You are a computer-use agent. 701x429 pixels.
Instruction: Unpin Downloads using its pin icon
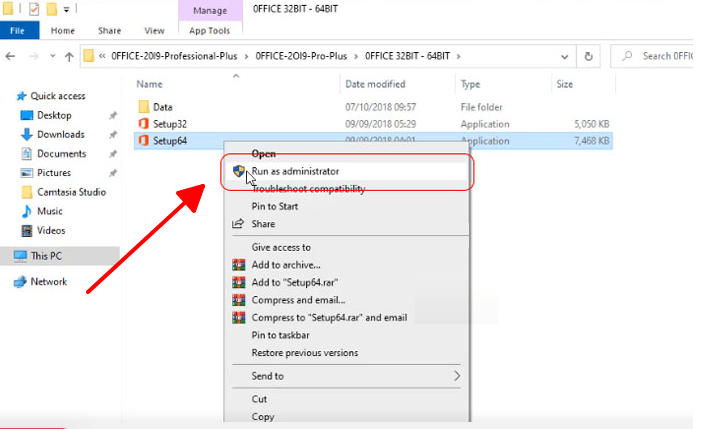click(x=113, y=135)
